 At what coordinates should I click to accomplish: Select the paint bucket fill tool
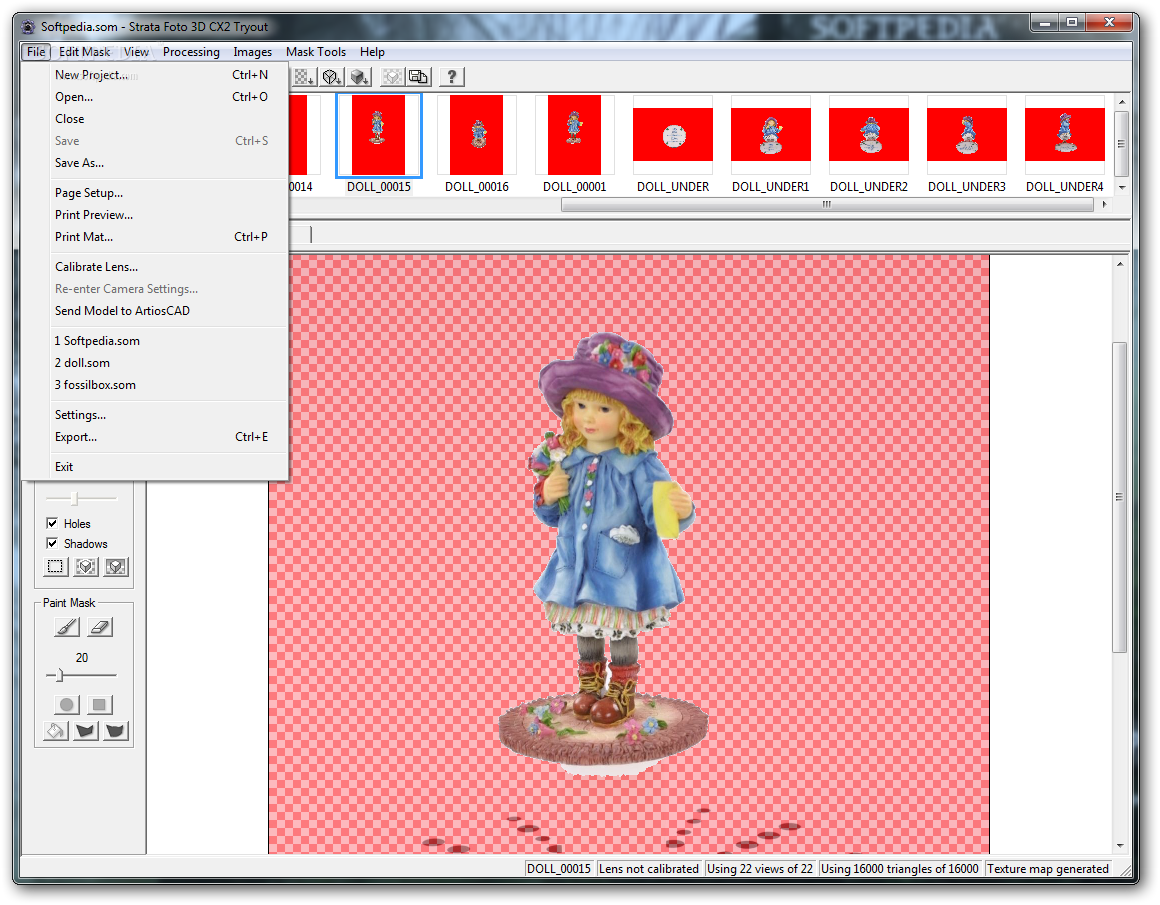(55, 731)
